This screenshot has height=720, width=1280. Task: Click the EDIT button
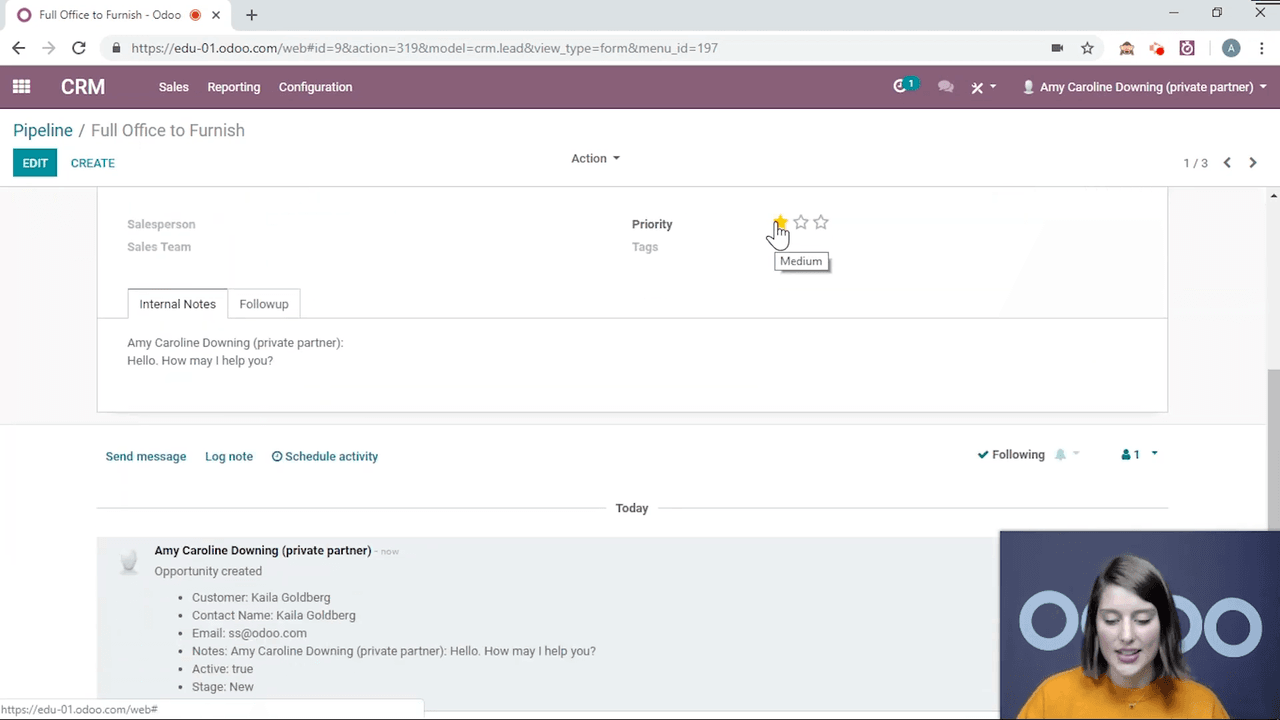tap(35, 163)
